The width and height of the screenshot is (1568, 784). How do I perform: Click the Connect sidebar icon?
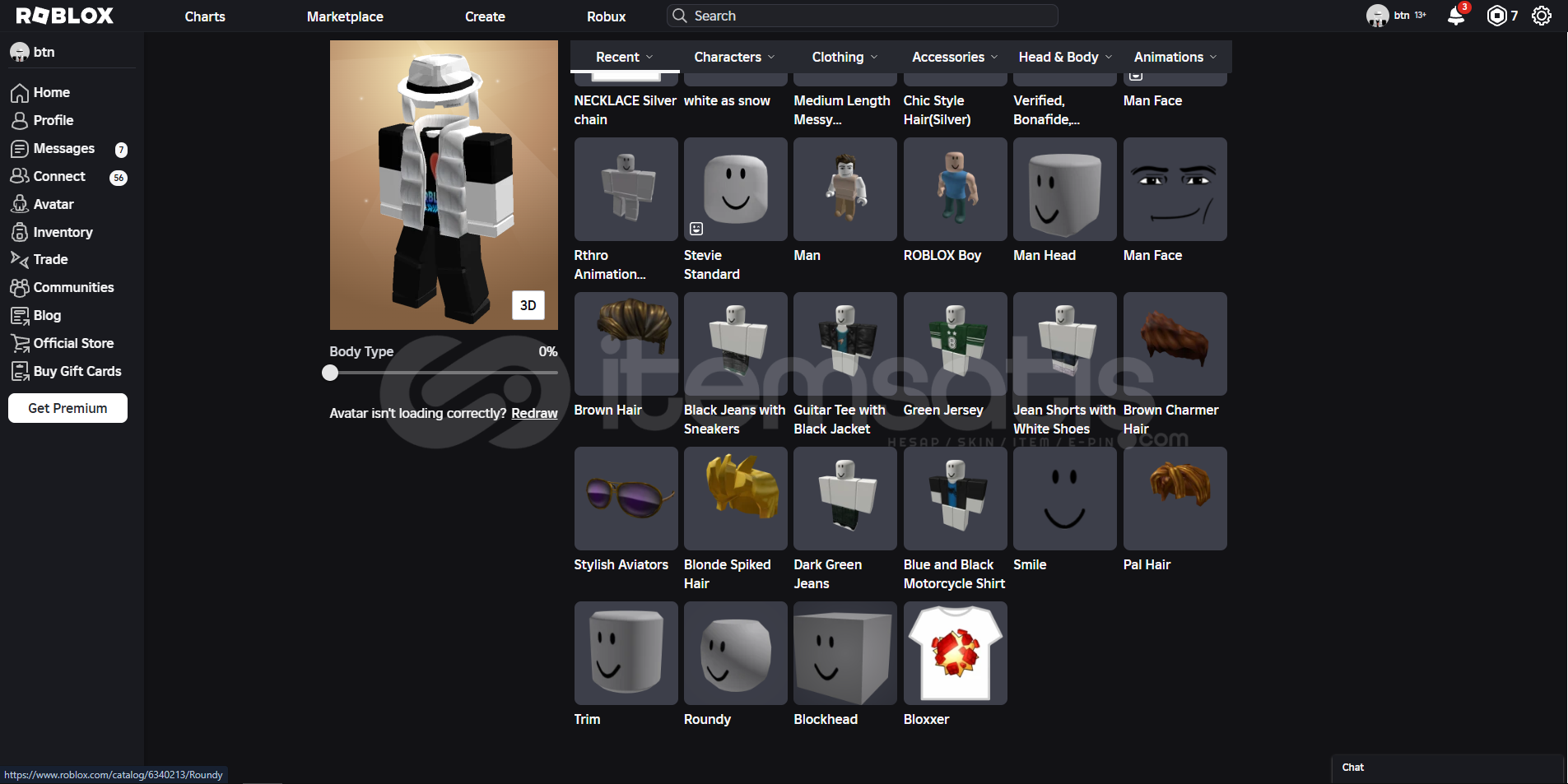pyautogui.click(x=20, y=176)
